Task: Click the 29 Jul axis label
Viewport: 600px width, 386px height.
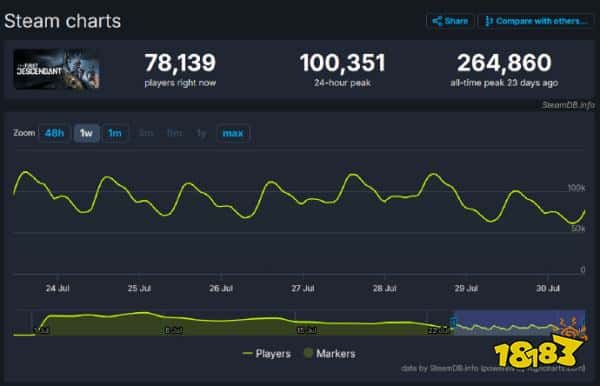Action: [x=466, y=288]
